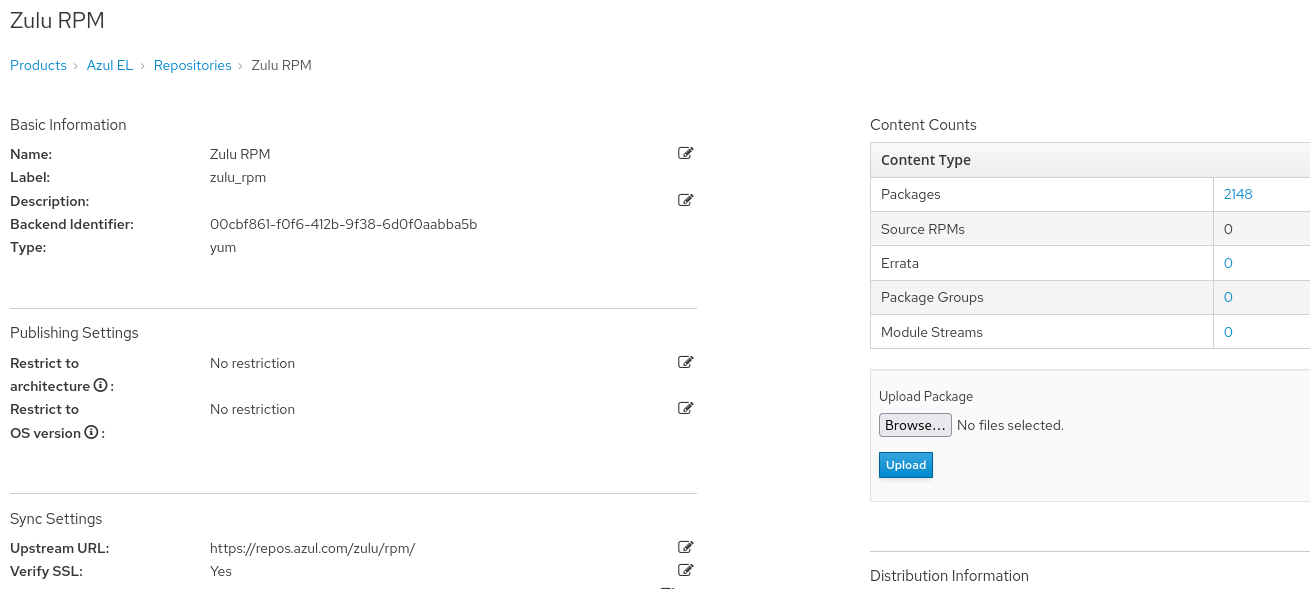Open the 2148 Packages count link

coord(1238,194)
